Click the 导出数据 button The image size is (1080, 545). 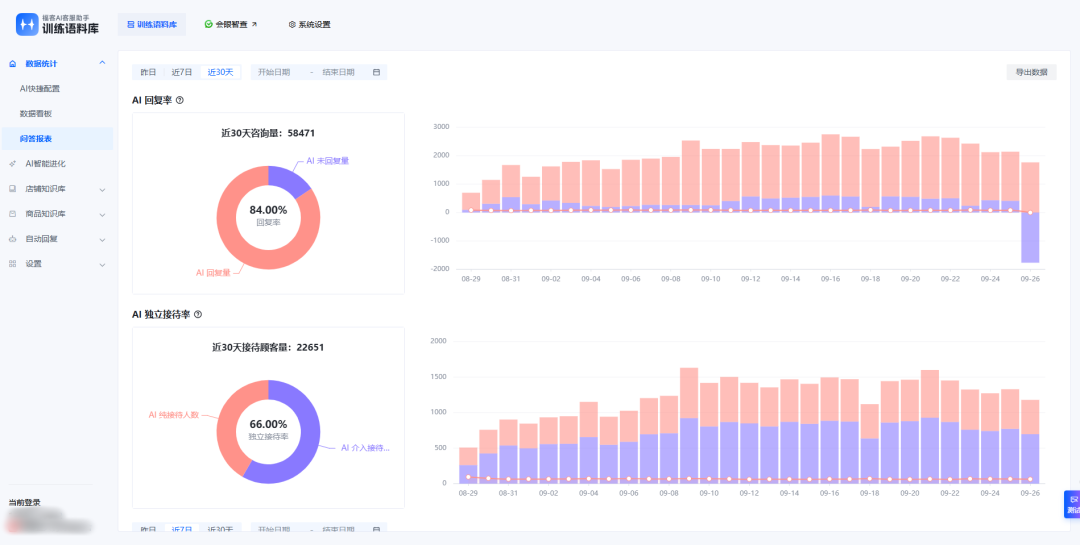coord(1031,72)
